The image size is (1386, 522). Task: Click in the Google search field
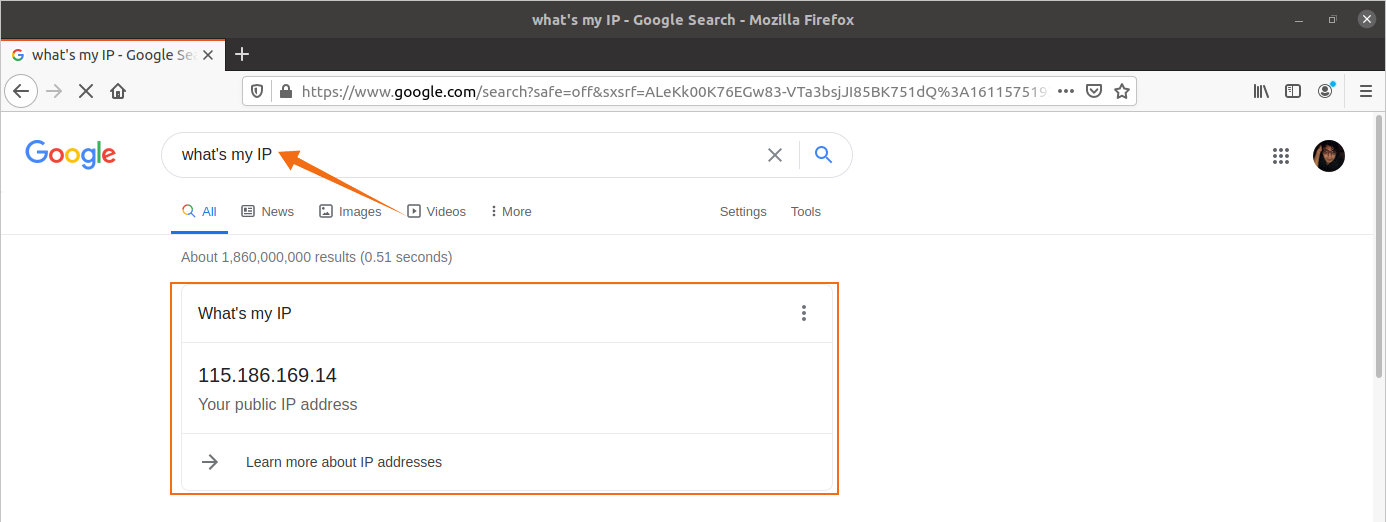(500, 155)
